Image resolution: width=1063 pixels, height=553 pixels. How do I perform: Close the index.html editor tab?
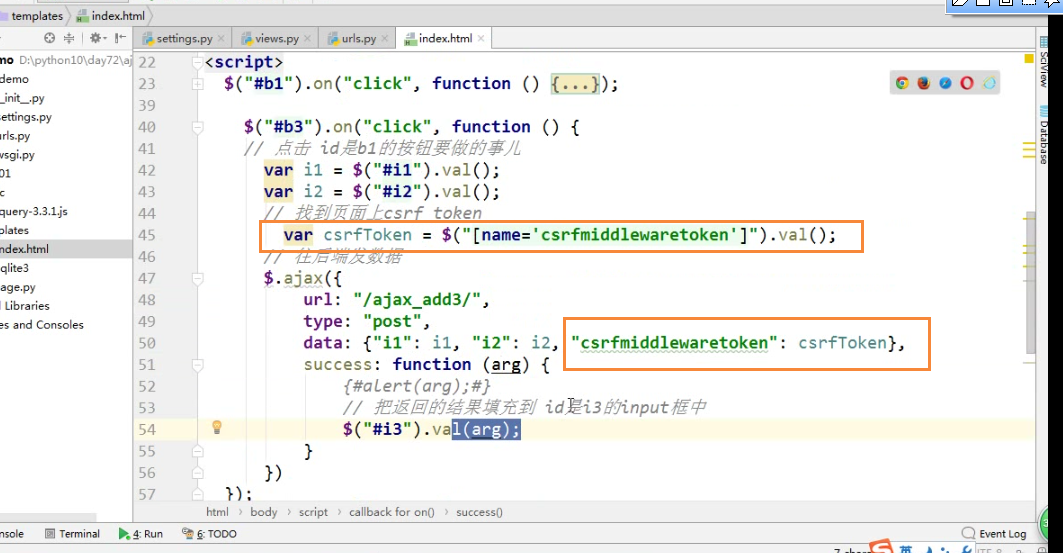pos(481,39)
